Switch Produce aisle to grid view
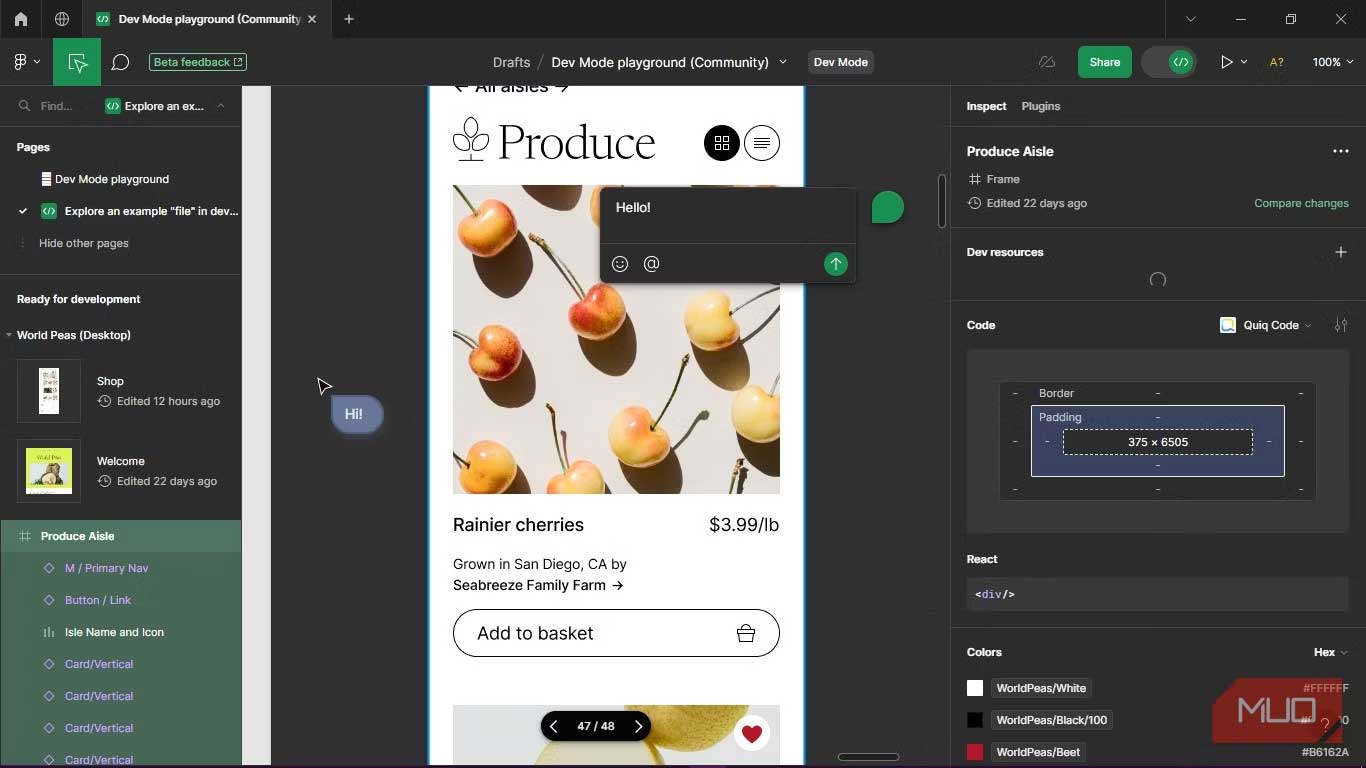 [x=722, y=142]
